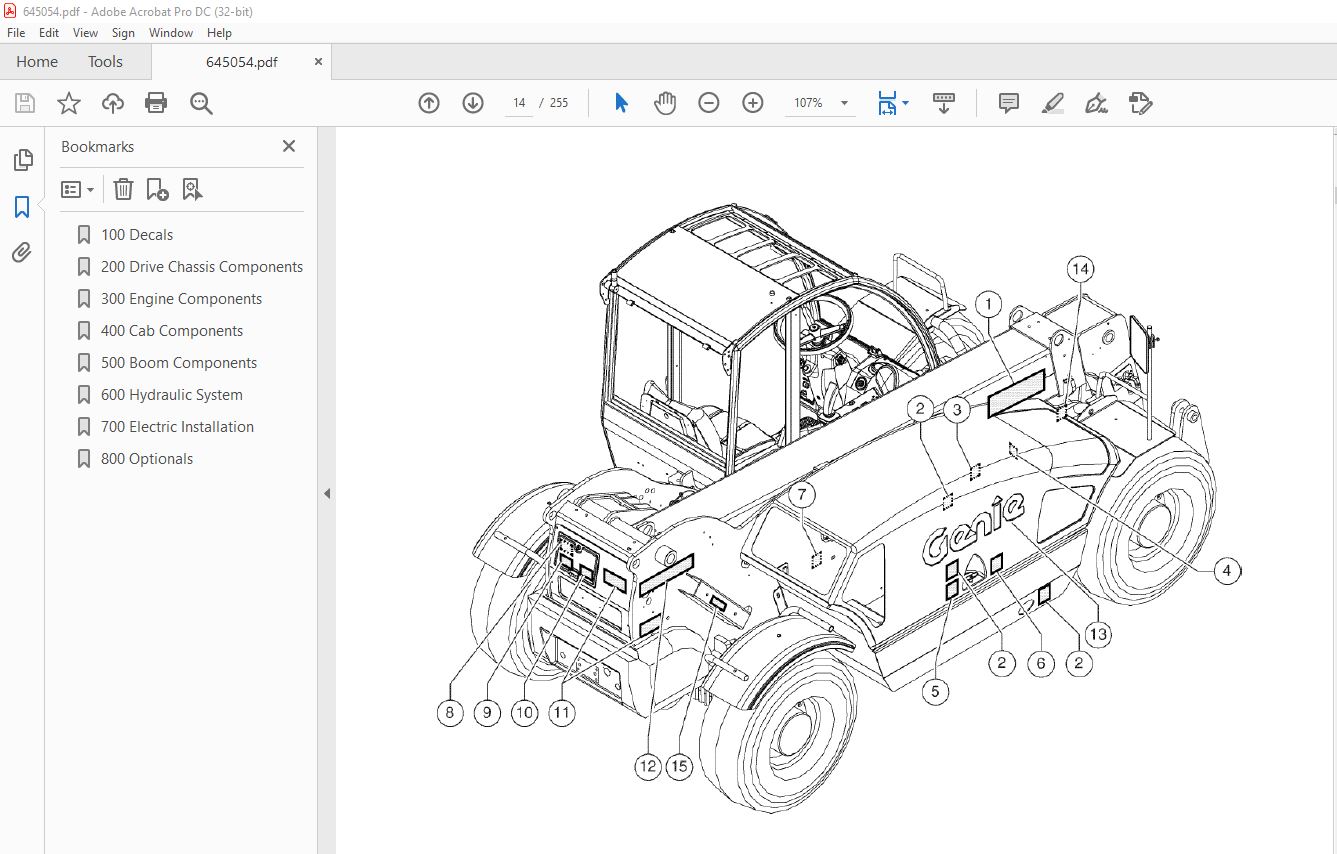Select the Highlight tool
The image size is (1337, 854).
tap(1052, 103)
